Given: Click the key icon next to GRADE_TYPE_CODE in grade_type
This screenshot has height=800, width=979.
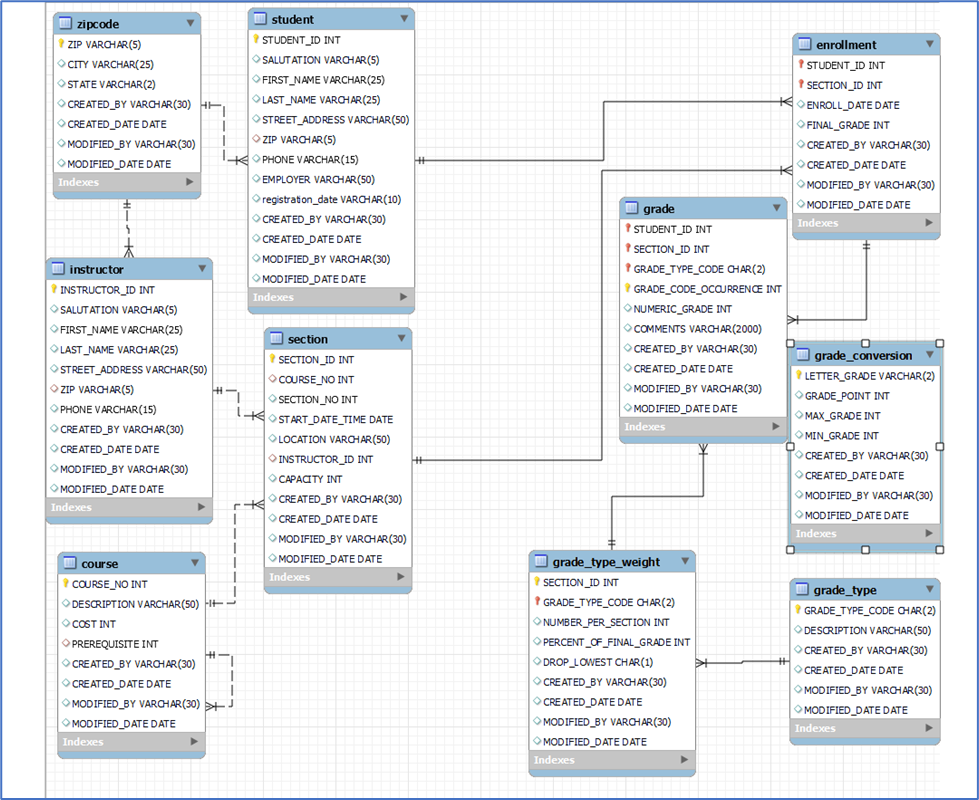Looking at the screenshot, I should [797, 609].
